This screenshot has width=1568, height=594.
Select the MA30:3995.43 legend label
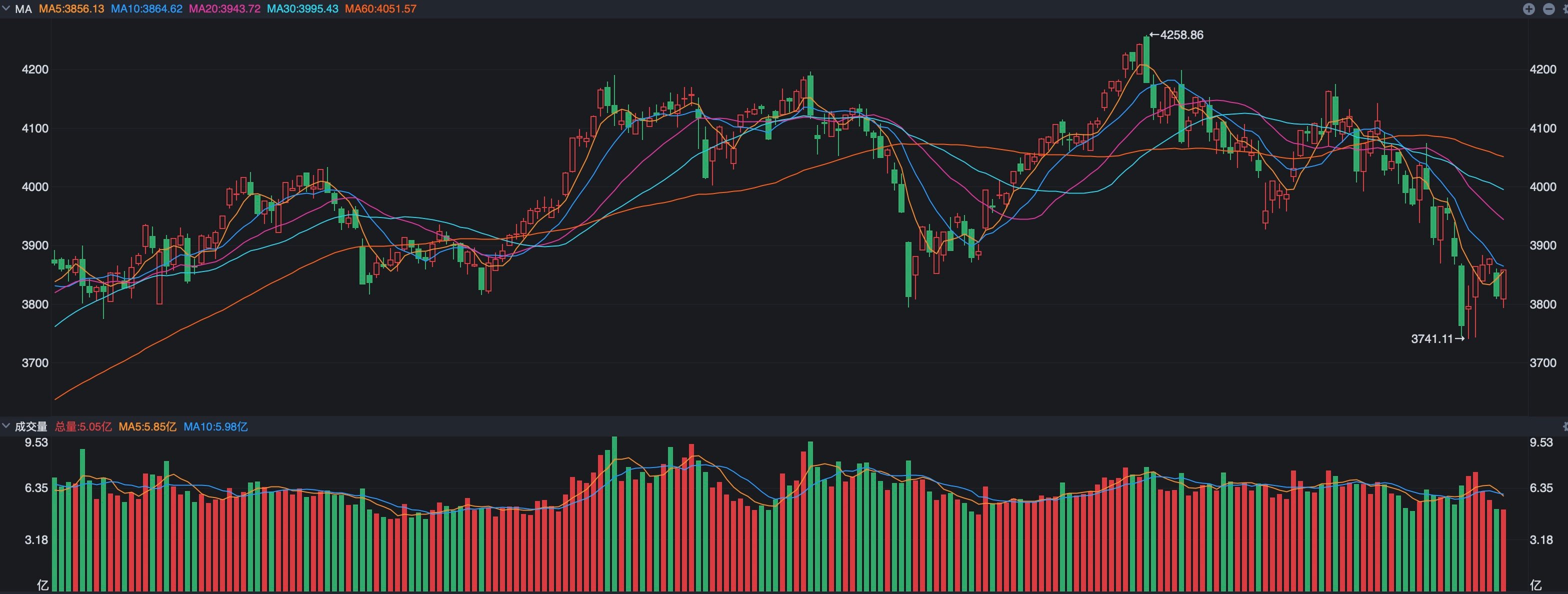click(x=302, y=9)
